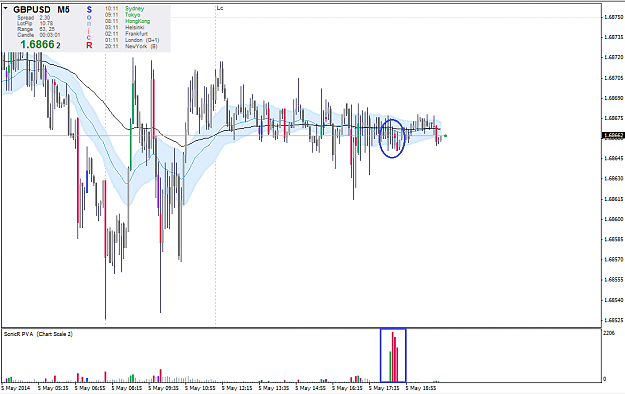This screenshot has height=394, width=625.
Task: Select the London (G+1) 01:11 row
Action: click(132, 40)
